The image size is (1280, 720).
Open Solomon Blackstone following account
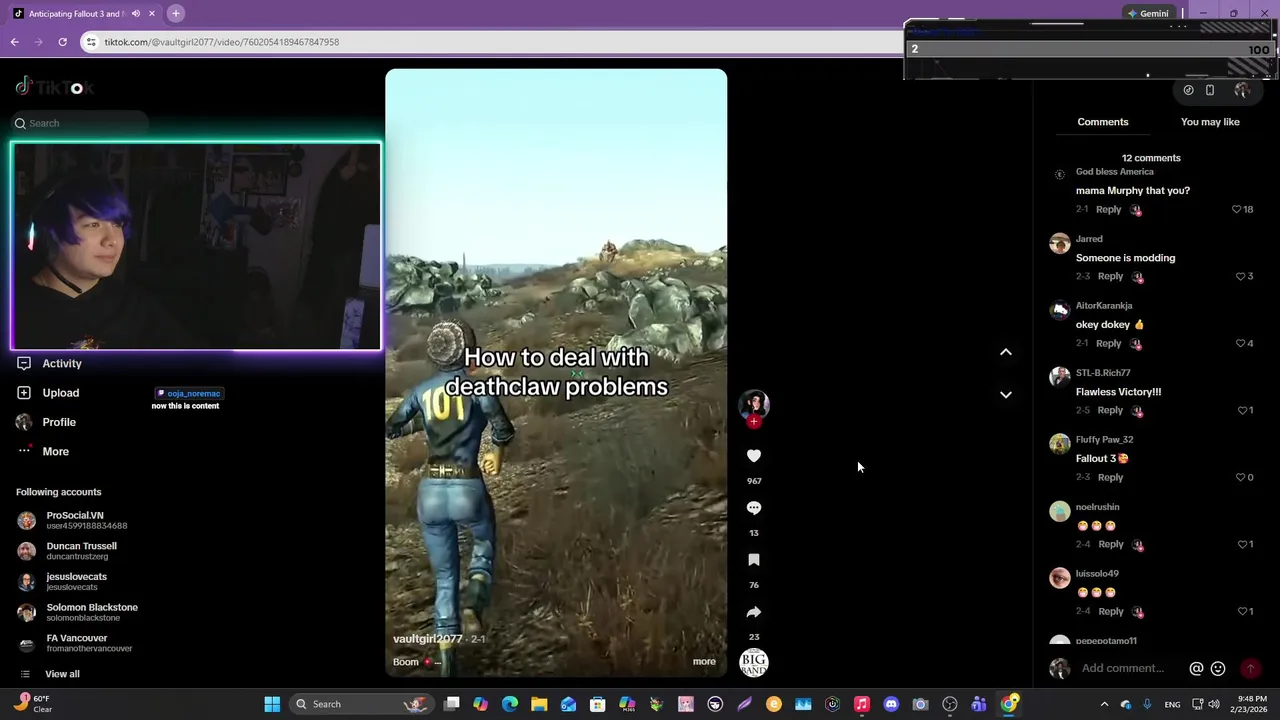pyautogui.click(x=80, y=612)
